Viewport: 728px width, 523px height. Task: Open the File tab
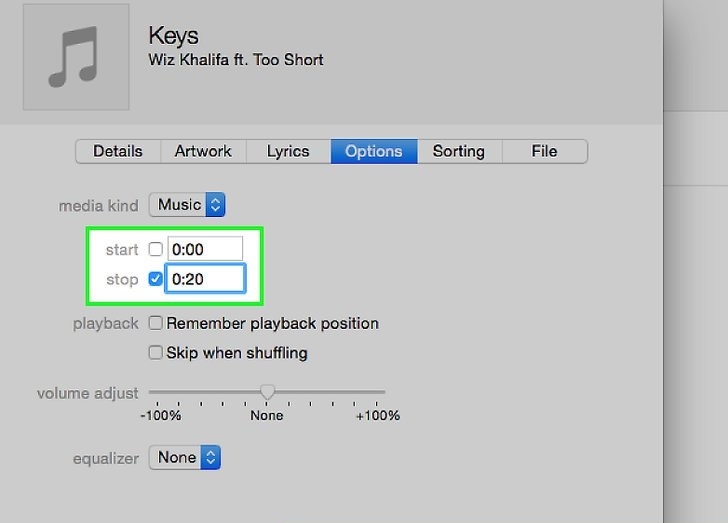tap(545, 151)
